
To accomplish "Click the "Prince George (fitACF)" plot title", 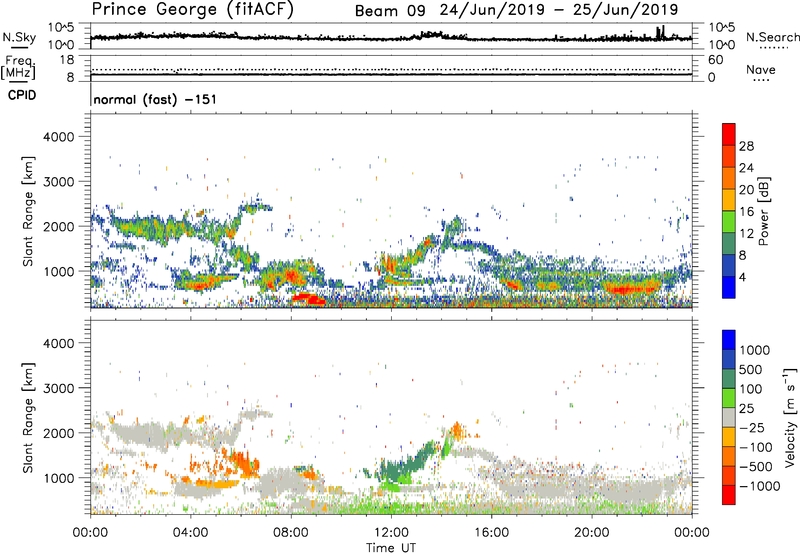I will (193, 9).
